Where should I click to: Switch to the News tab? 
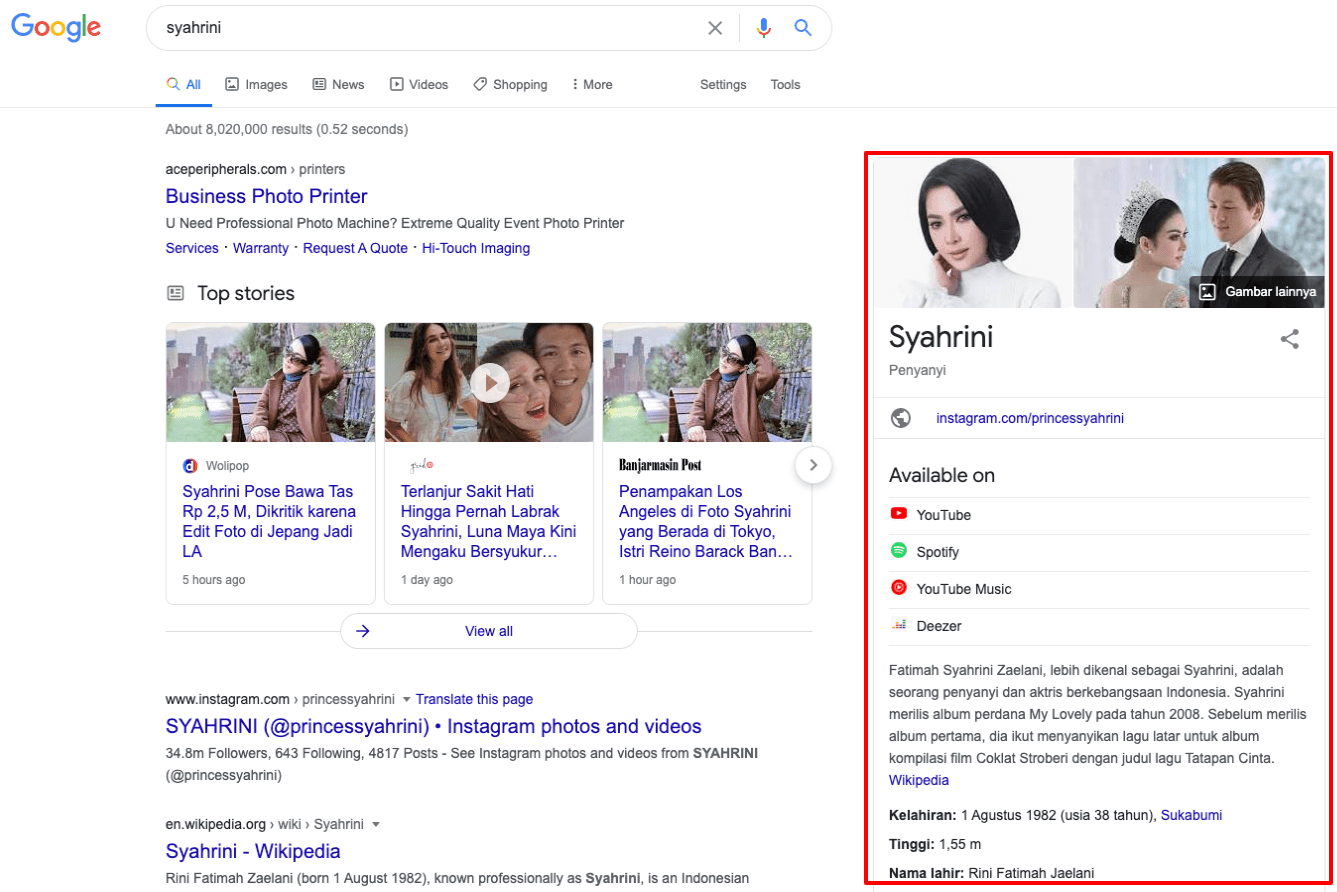tap(338, 85)
